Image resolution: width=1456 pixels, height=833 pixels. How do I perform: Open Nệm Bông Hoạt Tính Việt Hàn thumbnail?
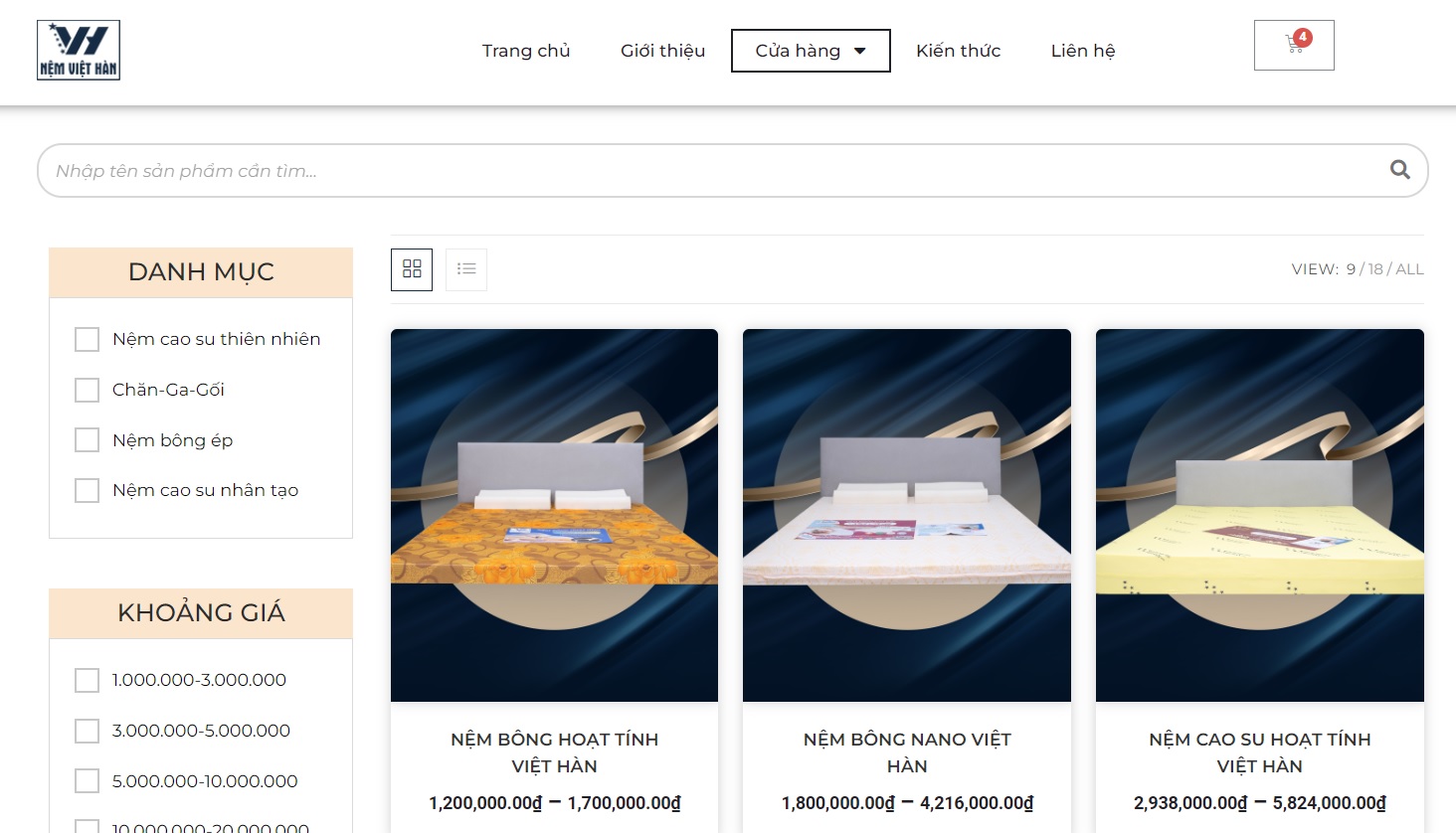coord(554,515)
